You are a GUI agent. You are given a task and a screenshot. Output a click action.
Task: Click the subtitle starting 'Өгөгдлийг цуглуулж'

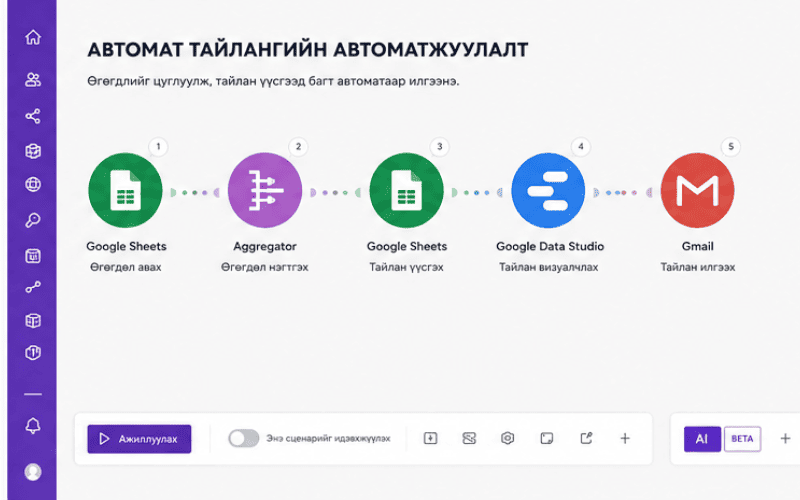click(x=273, y=81)
